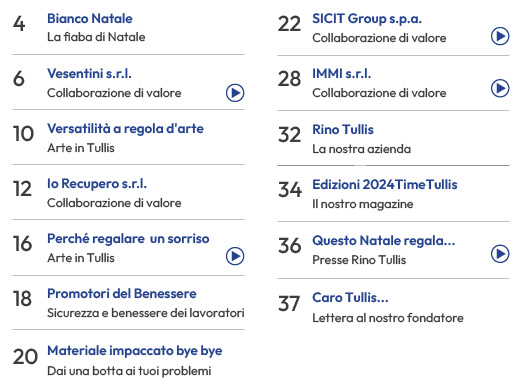This screenshot has width=519, height=387.
Task: Open the Vesentini s.r.l. entry
Action: (x=89, y=74)
